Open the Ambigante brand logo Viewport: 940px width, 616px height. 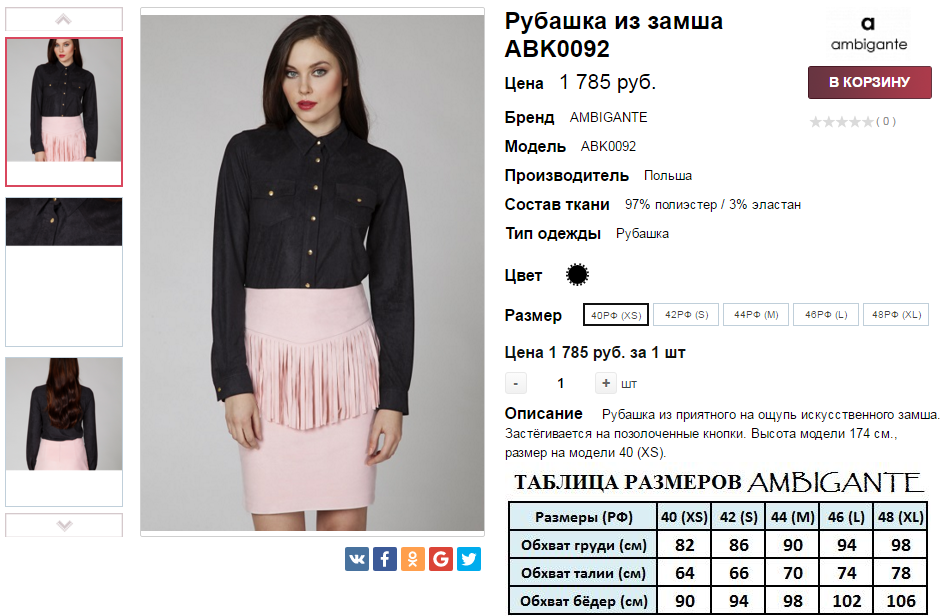(868, 34)
